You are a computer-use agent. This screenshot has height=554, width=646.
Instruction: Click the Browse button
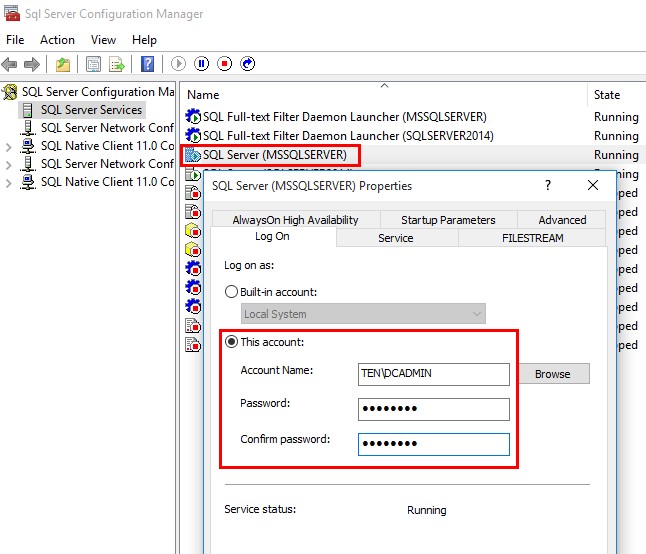coord(554,374)
